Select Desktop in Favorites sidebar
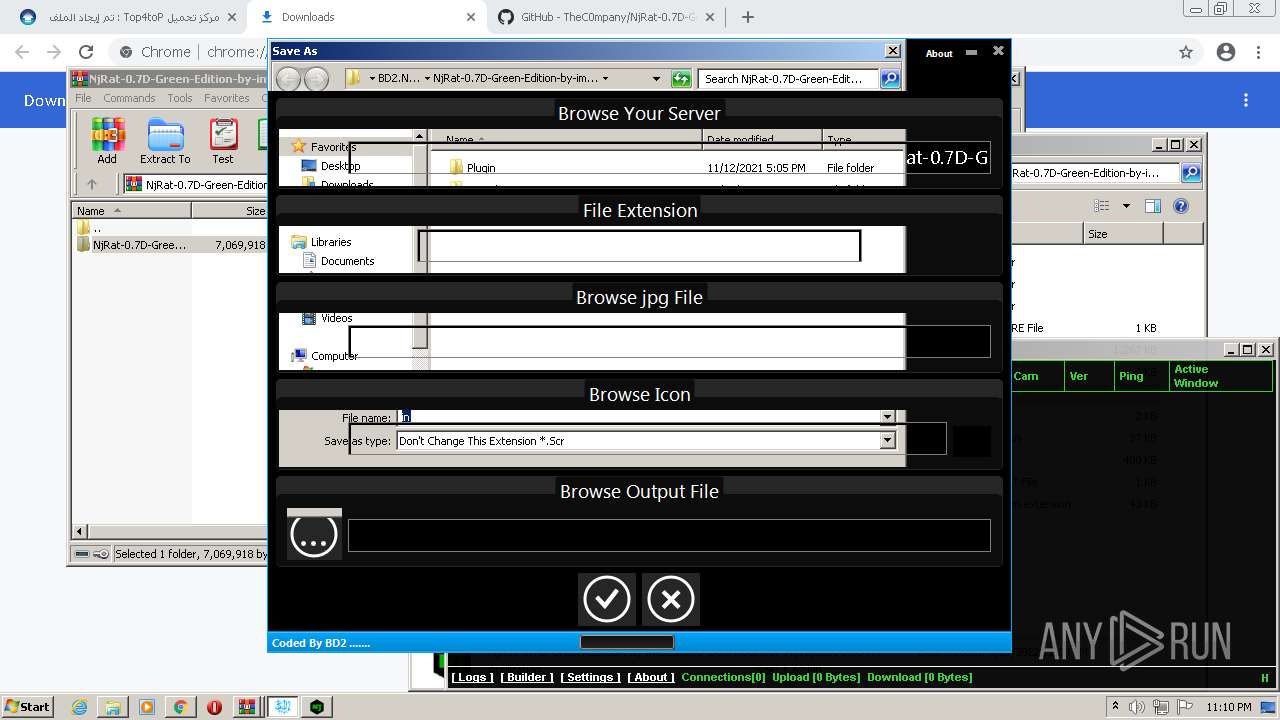 tap(340, 166)
